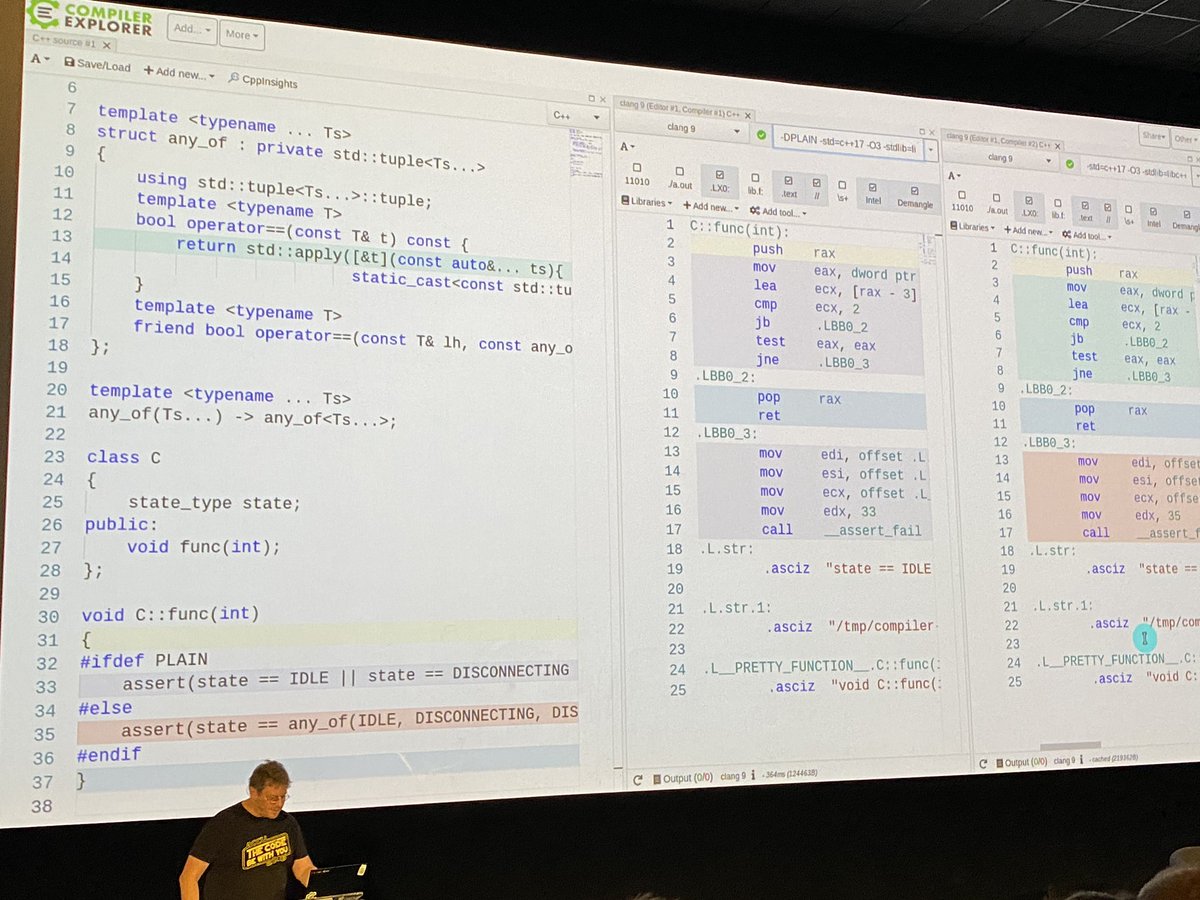Close the Compiler #1 tab
The image size is (1200, 900).
point(747,115)
